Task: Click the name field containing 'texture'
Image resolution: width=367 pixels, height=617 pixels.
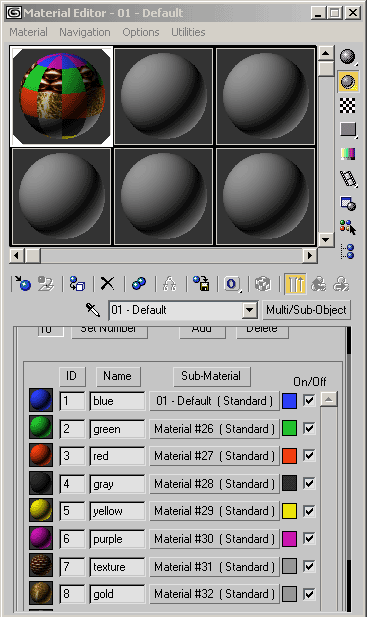Action: 117,567
